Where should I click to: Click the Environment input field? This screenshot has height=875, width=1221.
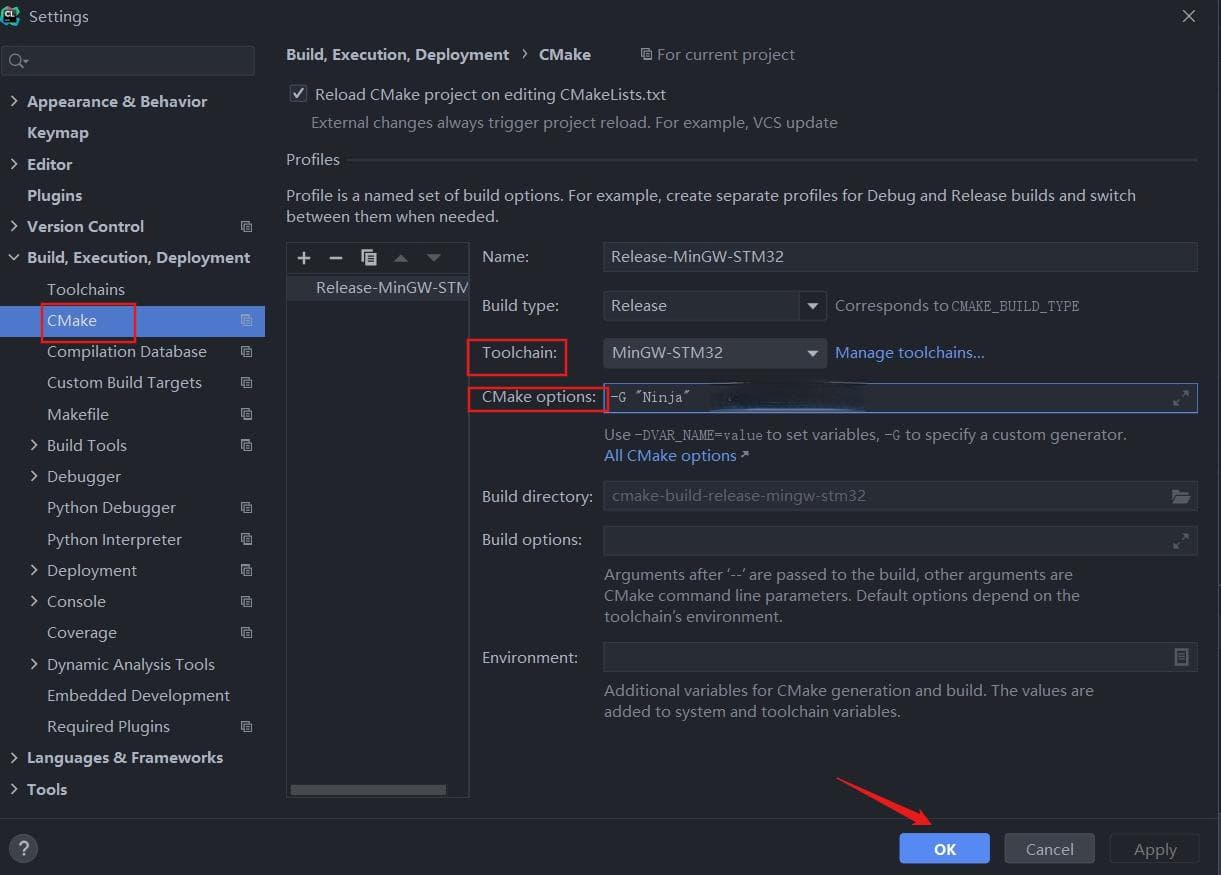[900, 657]
